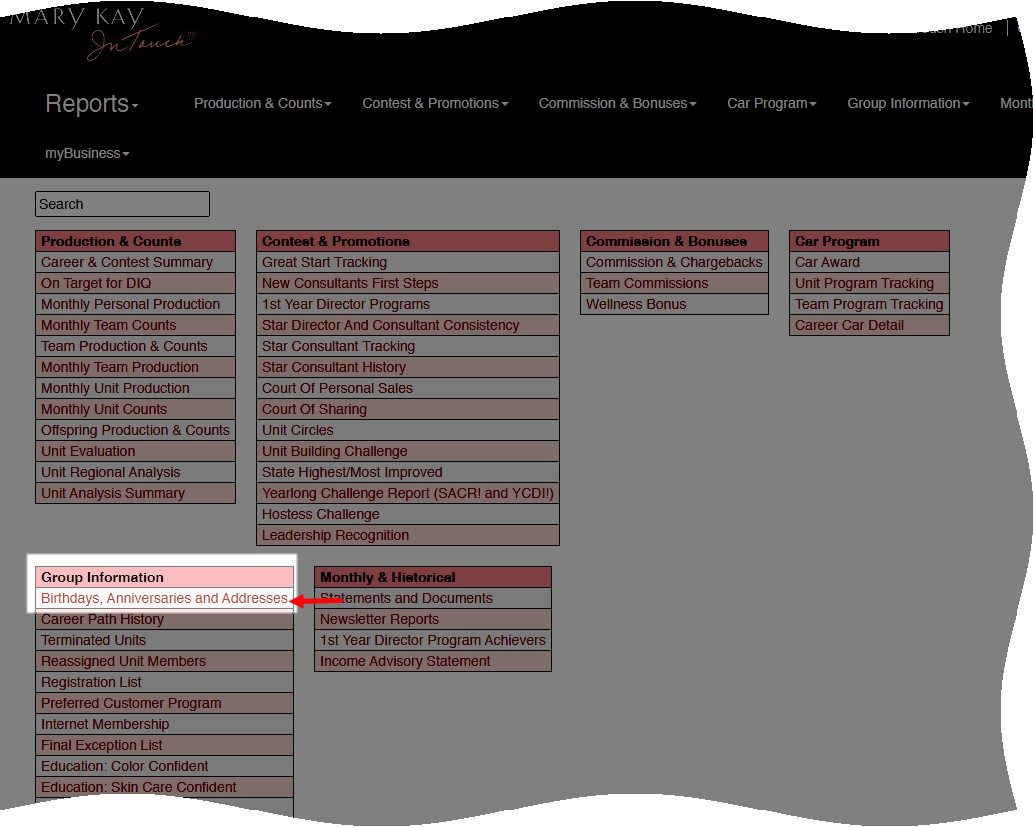This screenshot has height=827, width=1034.
Task: Open Yearlong Challenge Report (SACR! and YCDI!)
Action: (x=408, y=494)
